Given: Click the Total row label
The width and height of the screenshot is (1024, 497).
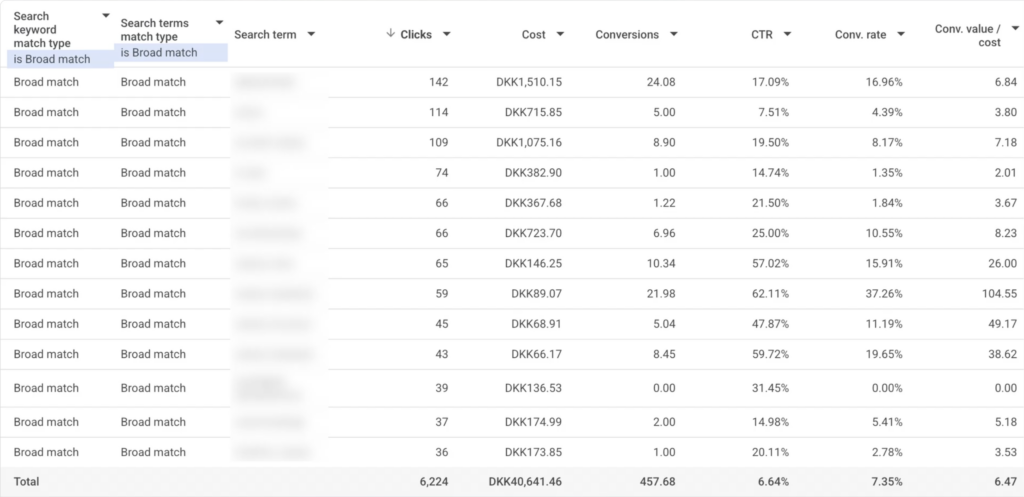Looking at the screenshot, I should (27, 481).
